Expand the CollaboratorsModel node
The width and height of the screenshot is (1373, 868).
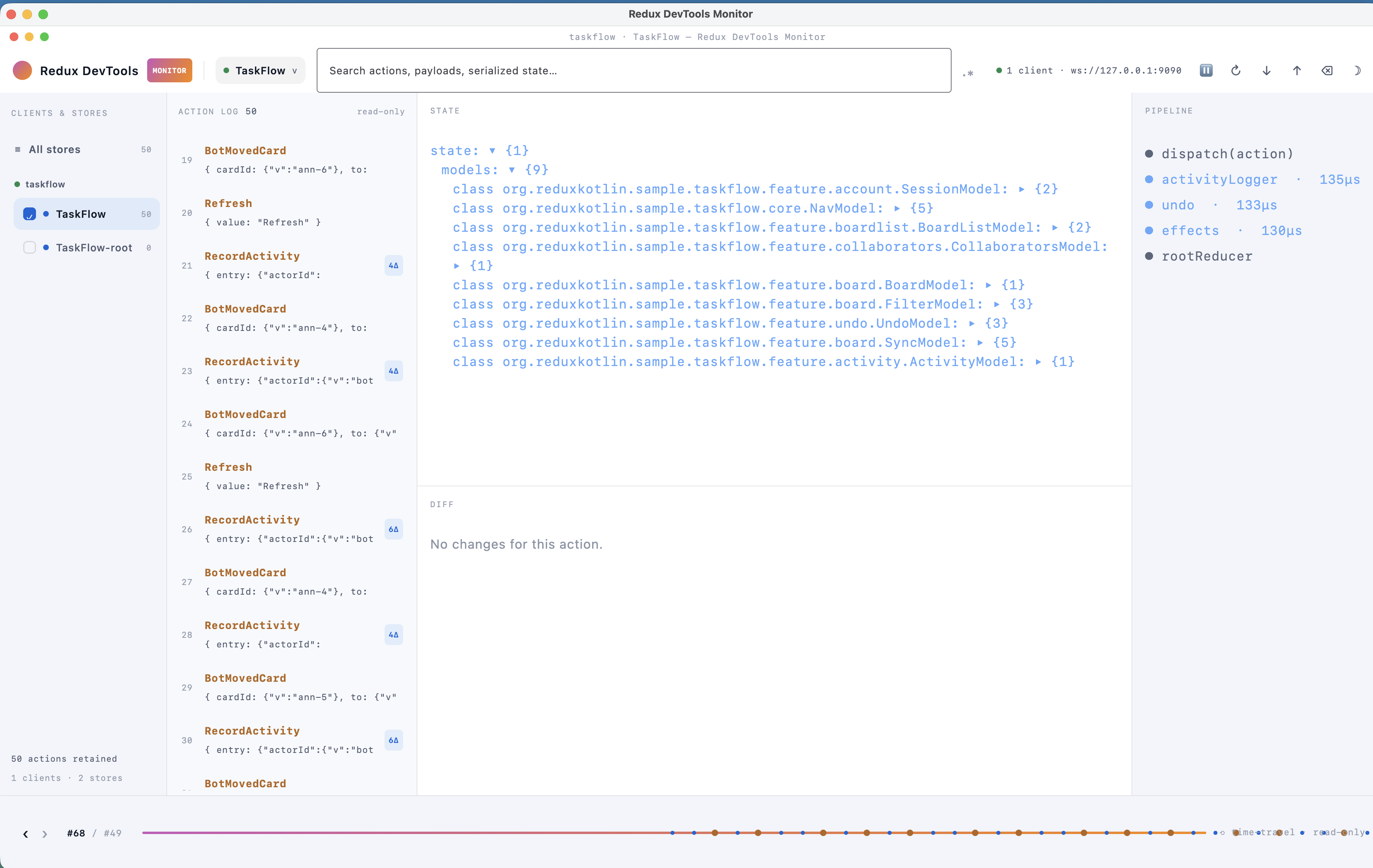(456, 266)
